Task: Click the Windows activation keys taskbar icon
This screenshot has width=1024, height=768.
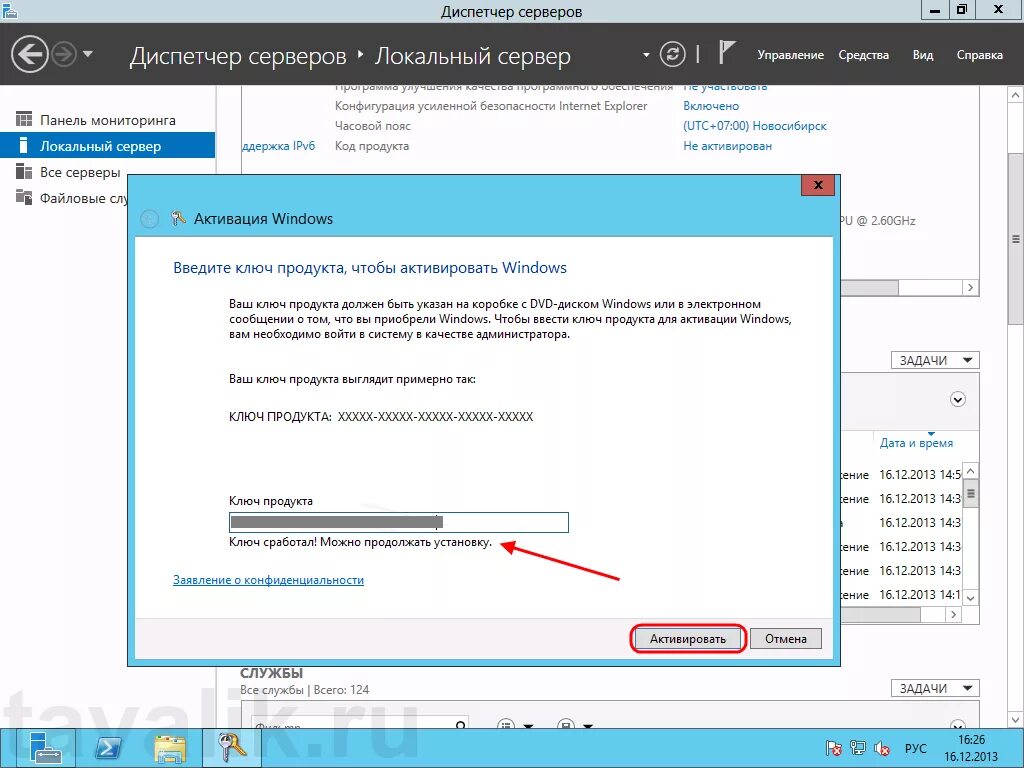Action: 232,748
